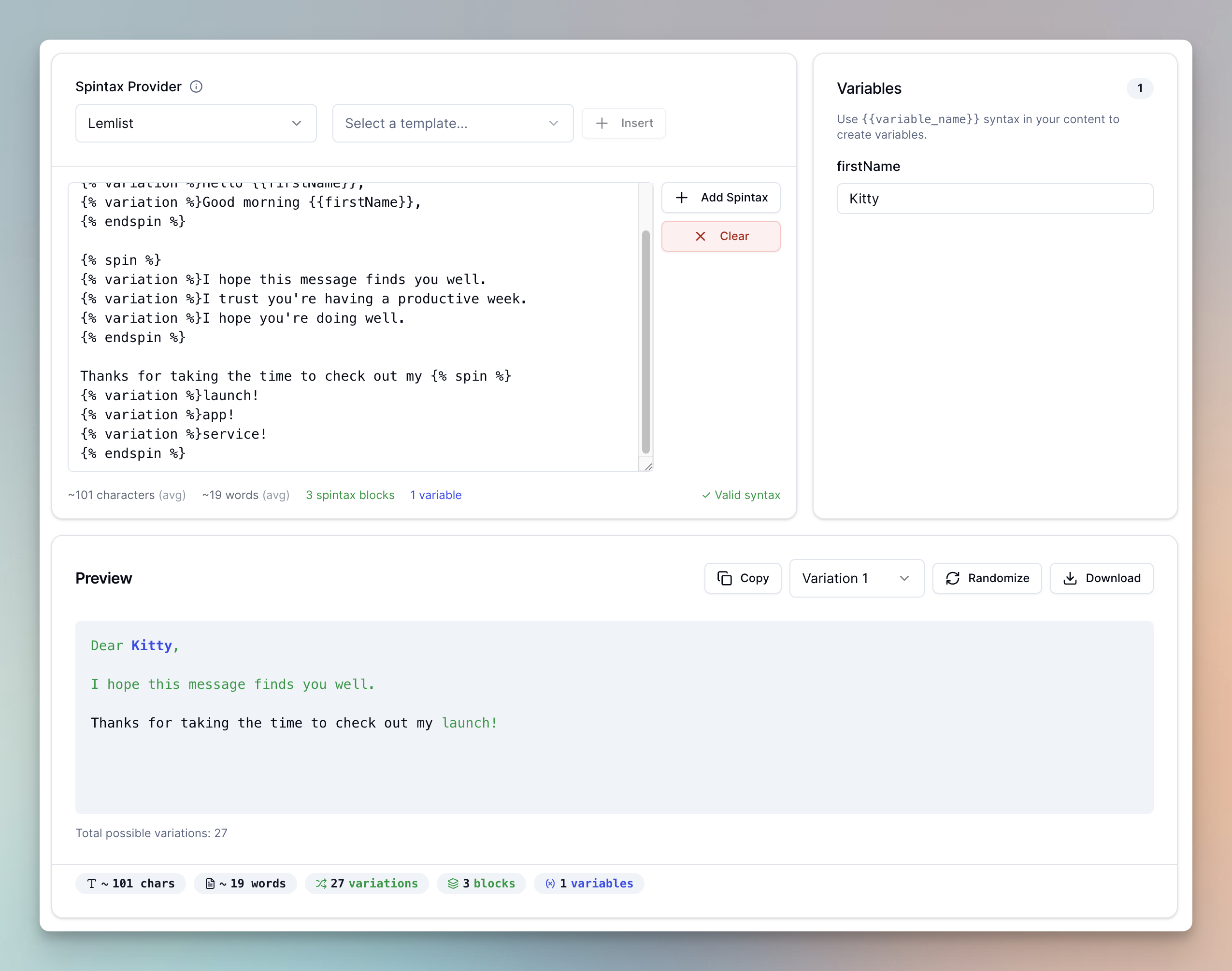
Task: Click the "I trust you're having a productive week." line
Action: [x=303, y=299]
